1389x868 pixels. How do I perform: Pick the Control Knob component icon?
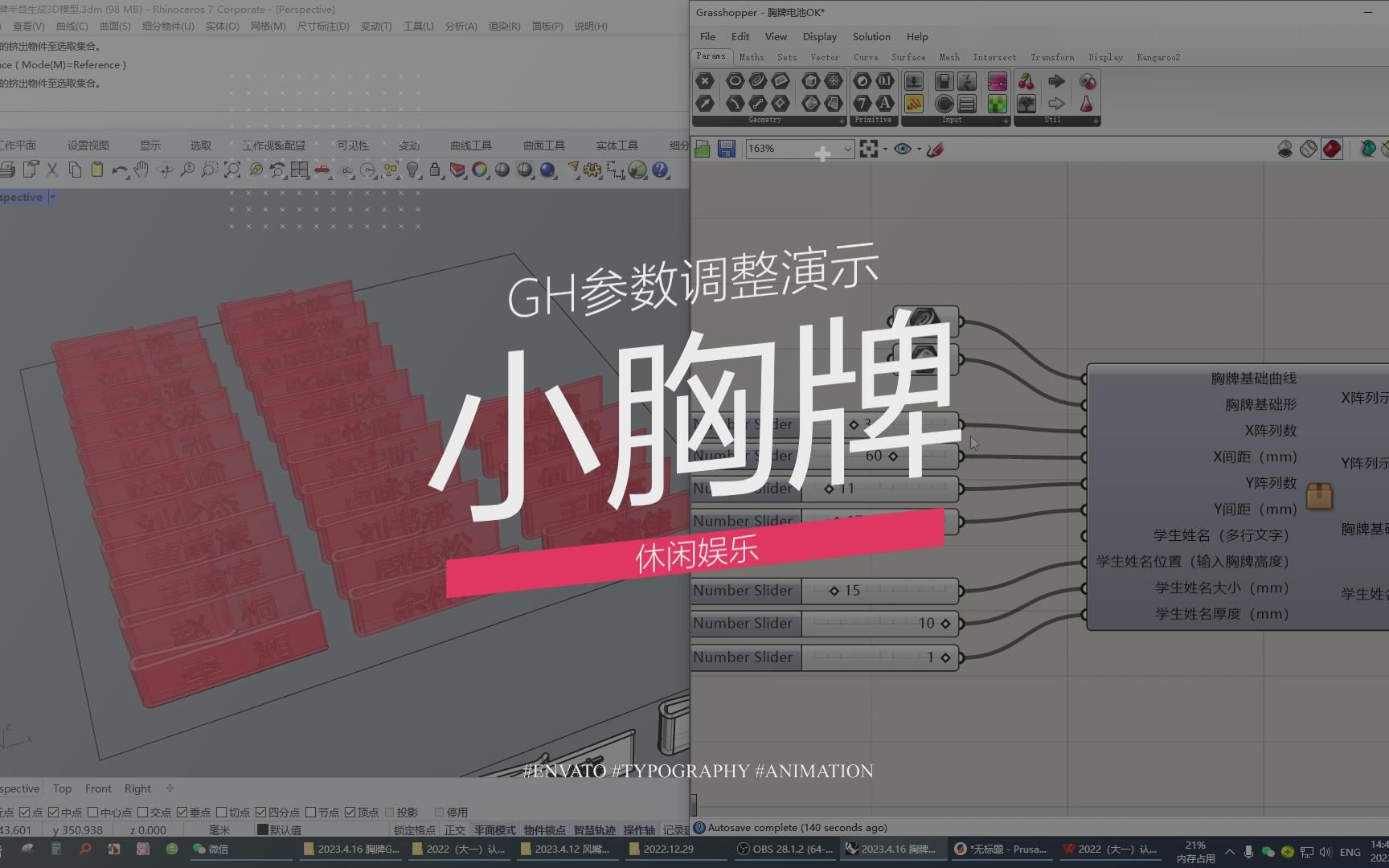point(944,104)
